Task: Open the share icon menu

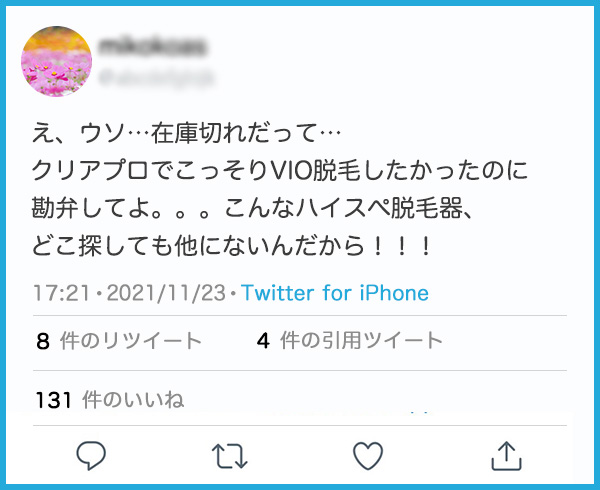Action: tap(506, 455)
